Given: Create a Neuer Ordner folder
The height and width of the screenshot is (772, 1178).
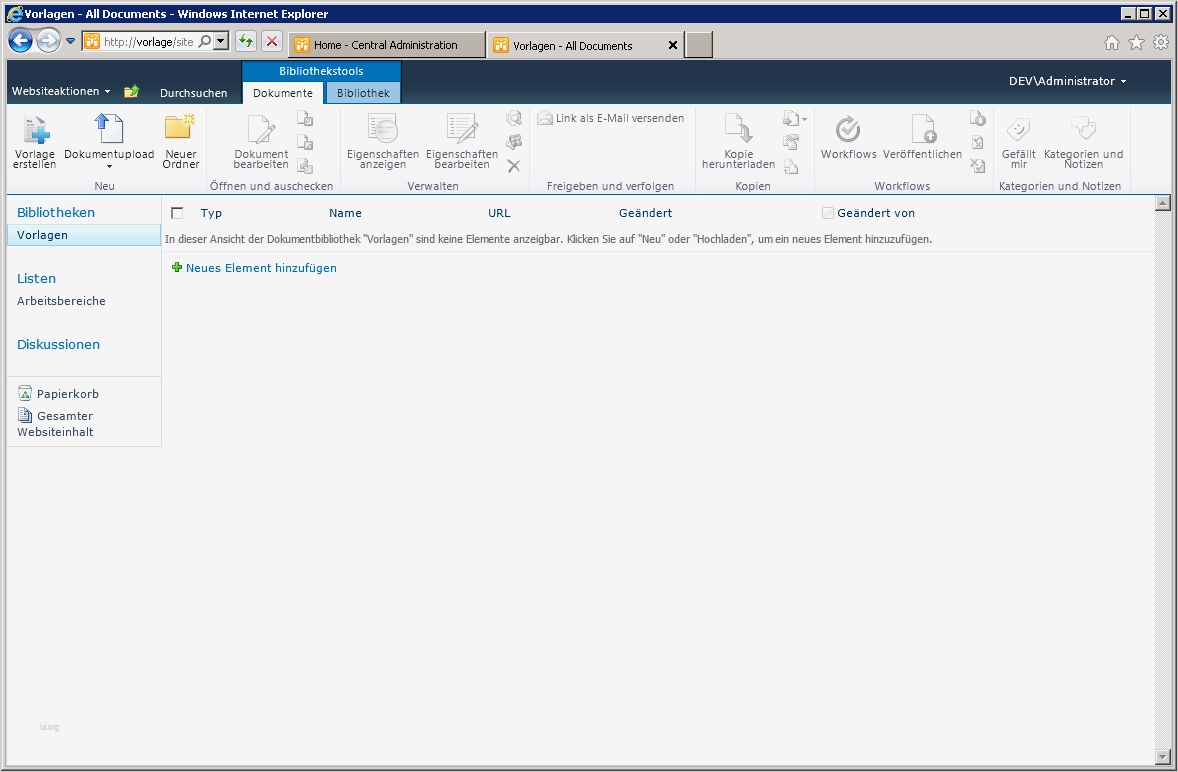Looking at the screenshot, I should (x=180, y=141).
